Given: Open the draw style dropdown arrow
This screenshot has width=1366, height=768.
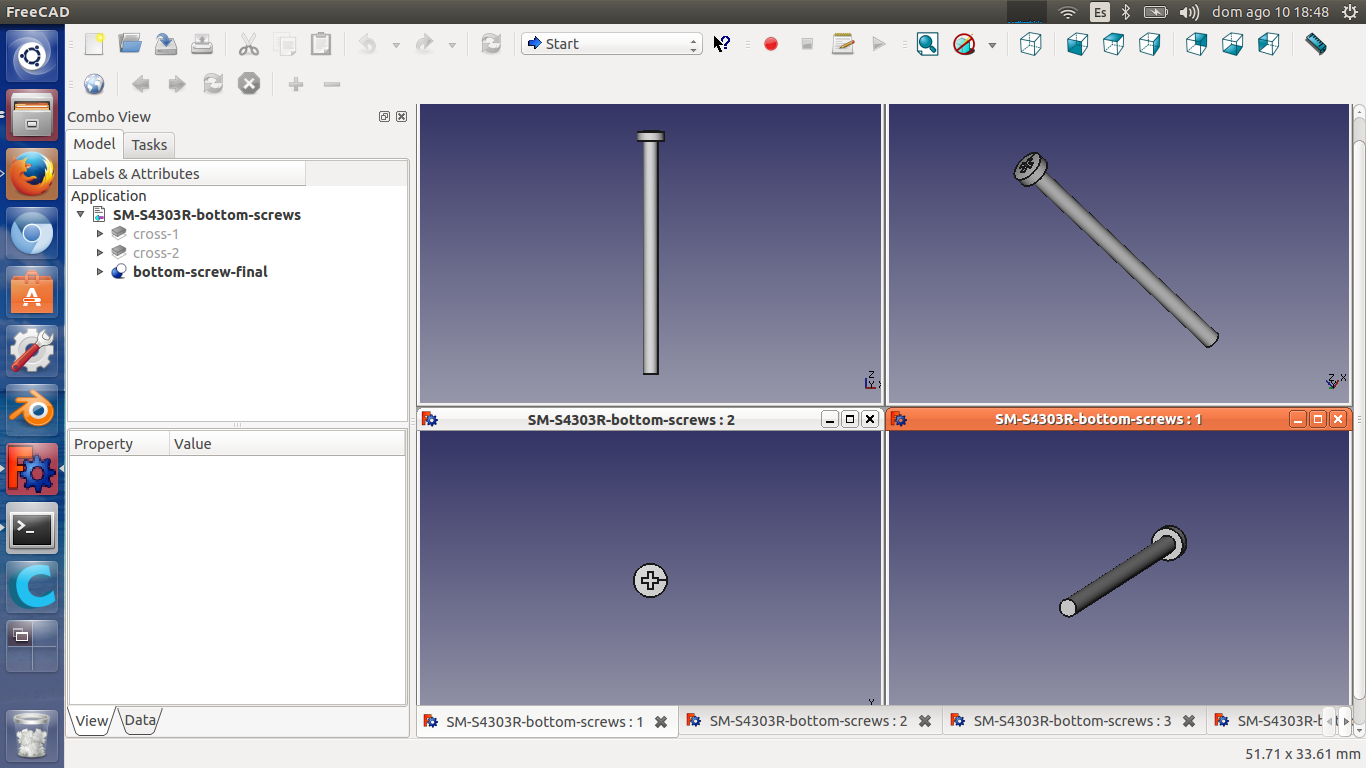Looking at the screenshot, I should pyautogui.click(x=992, y=45).
